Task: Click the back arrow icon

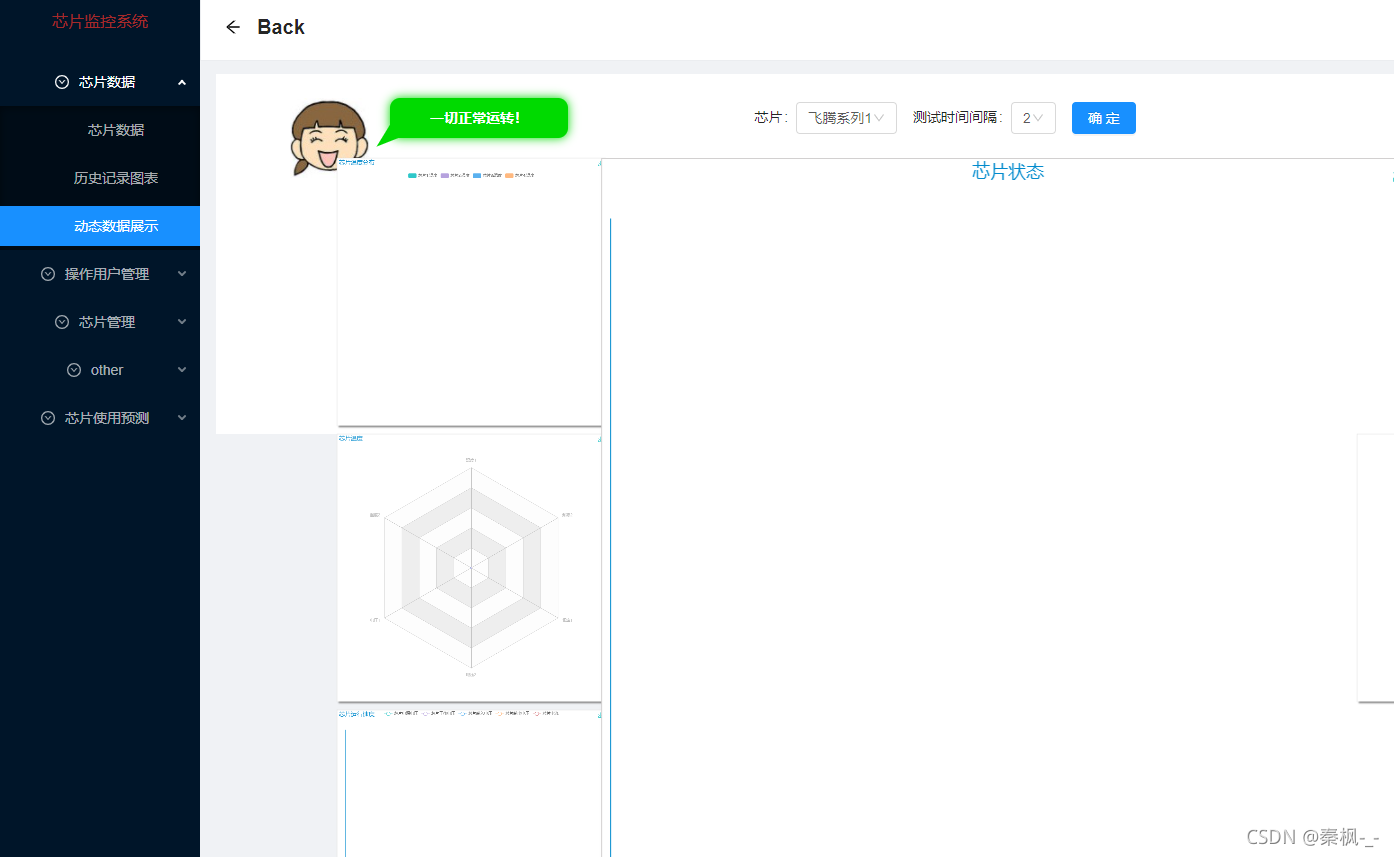Action: pos(233,27)
